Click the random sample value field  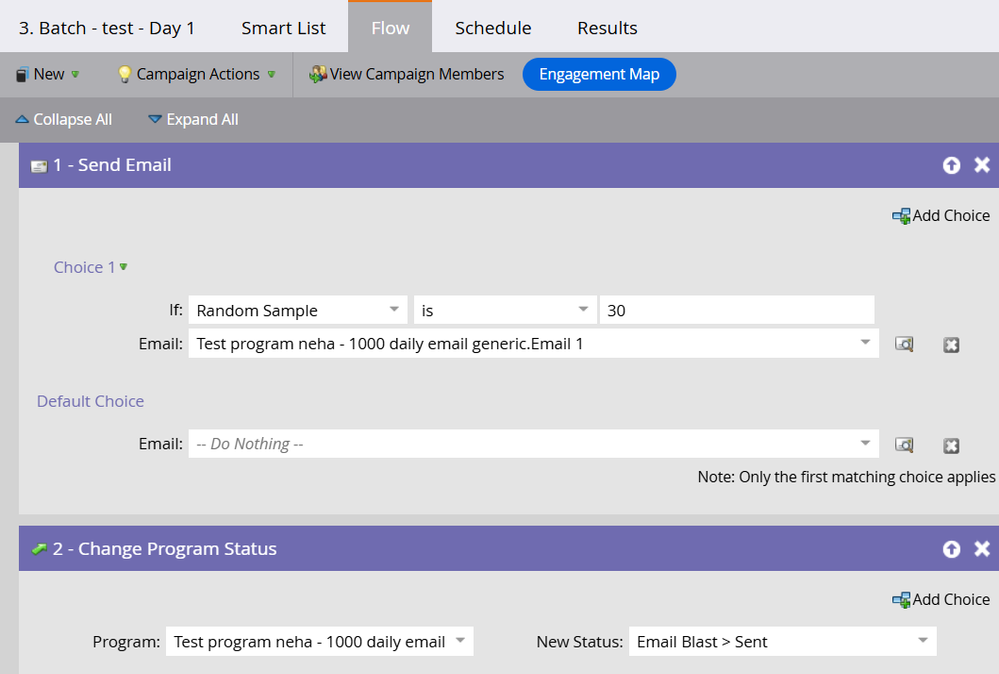736,311
